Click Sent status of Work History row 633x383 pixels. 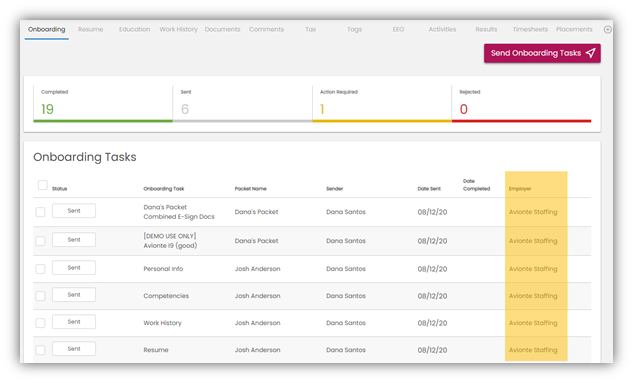pyautogui.click(x=74, y=322)
